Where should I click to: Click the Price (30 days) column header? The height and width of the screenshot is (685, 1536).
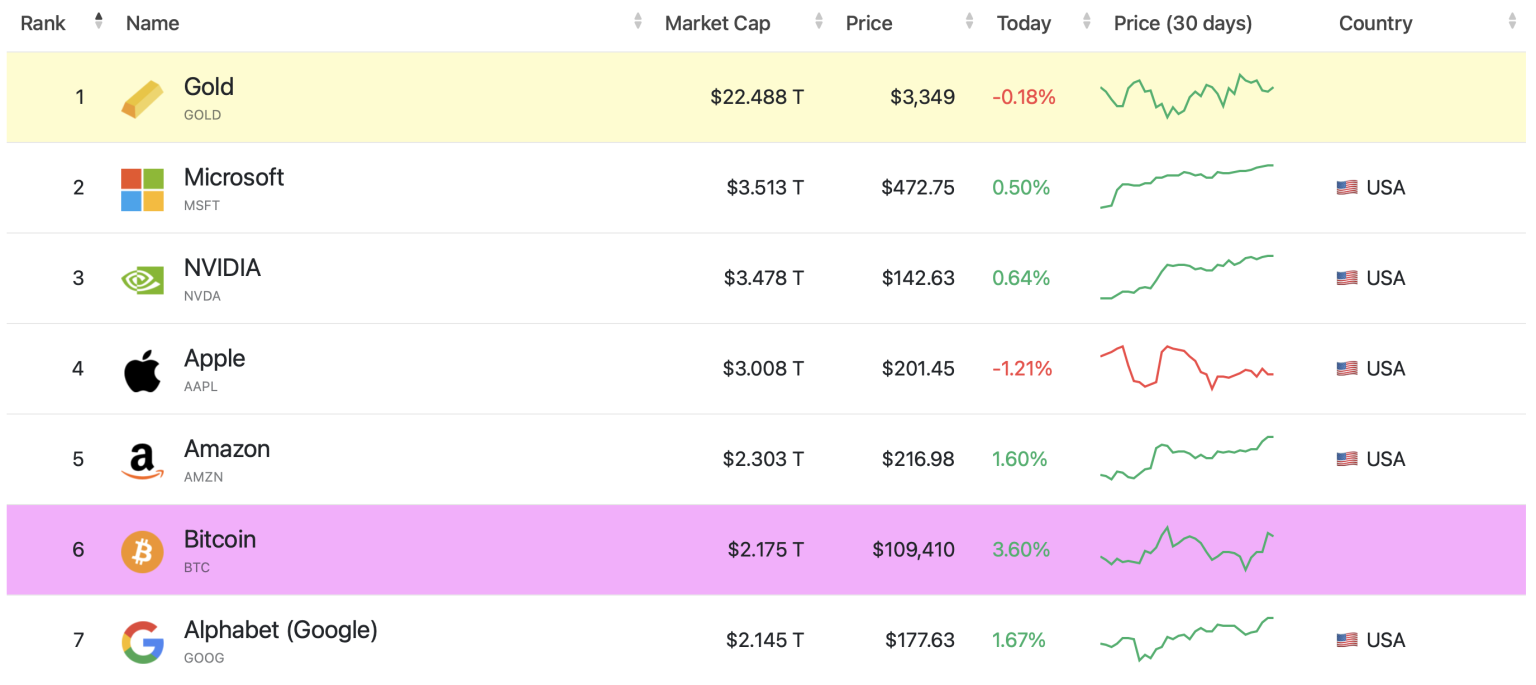coord(1183,23)
